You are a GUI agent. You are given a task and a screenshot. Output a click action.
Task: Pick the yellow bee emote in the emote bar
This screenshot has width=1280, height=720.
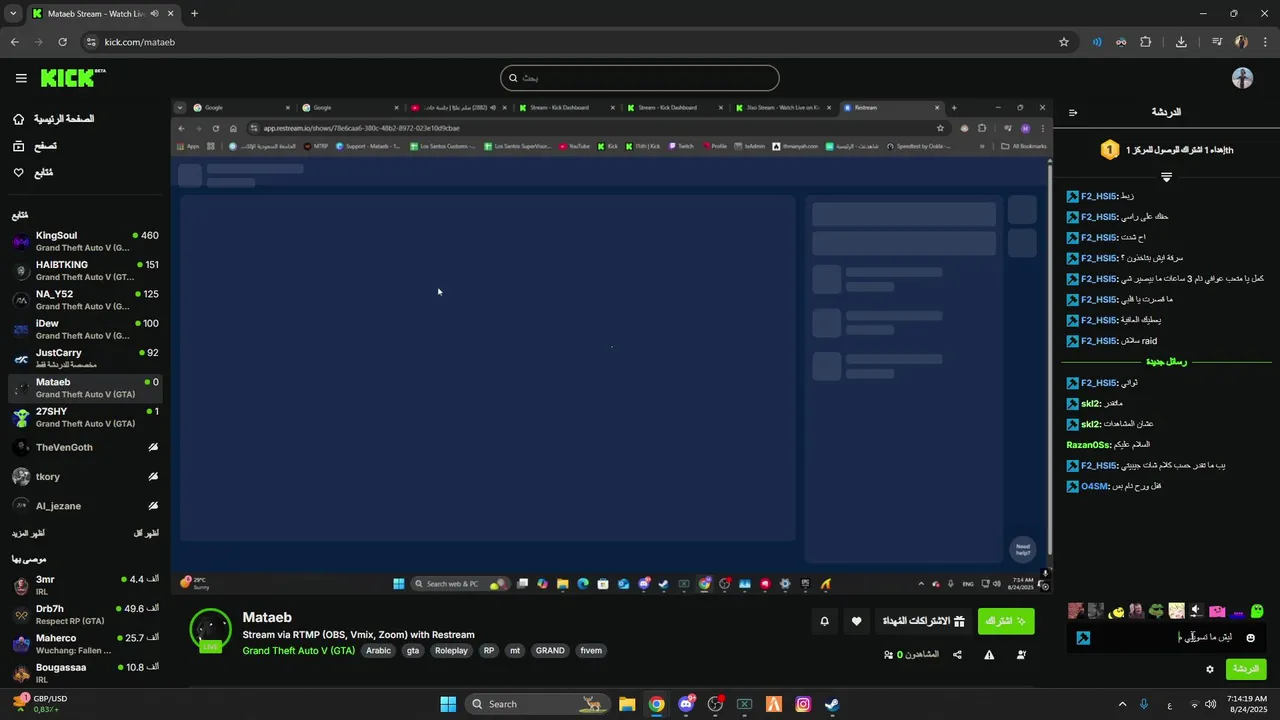tap(1116, 611)
